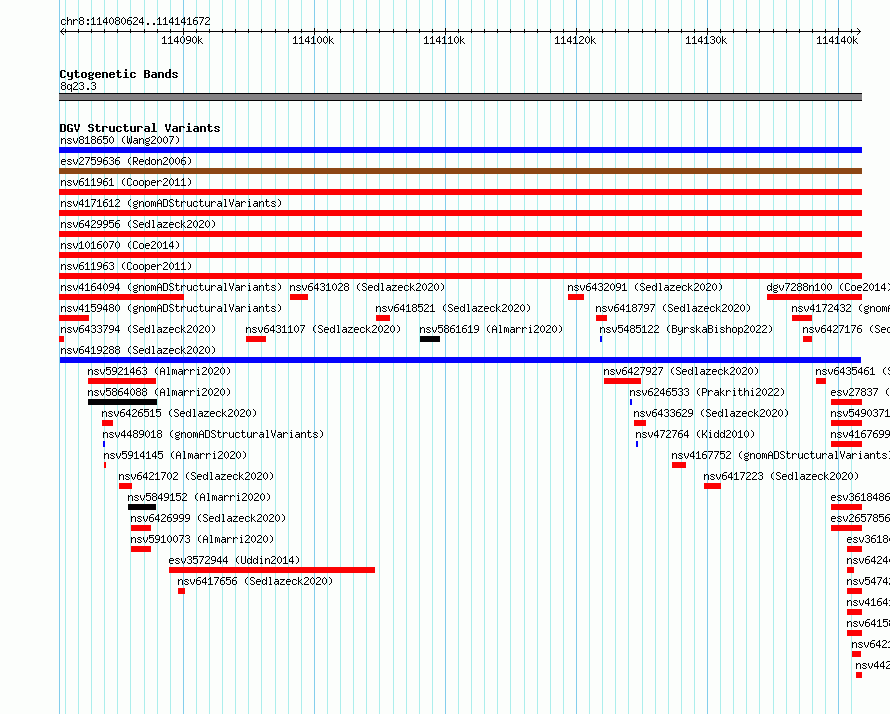This screenshot has width=890, height=714.
Task: Click the 8q23.3 band label
Action: coord(78,86)
